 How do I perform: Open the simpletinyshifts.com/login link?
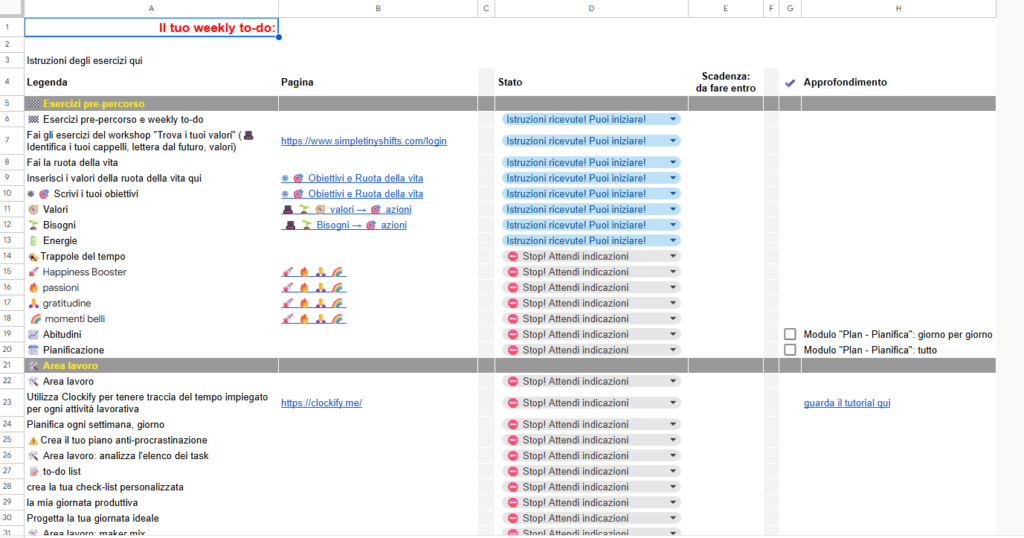coord(363,141)
